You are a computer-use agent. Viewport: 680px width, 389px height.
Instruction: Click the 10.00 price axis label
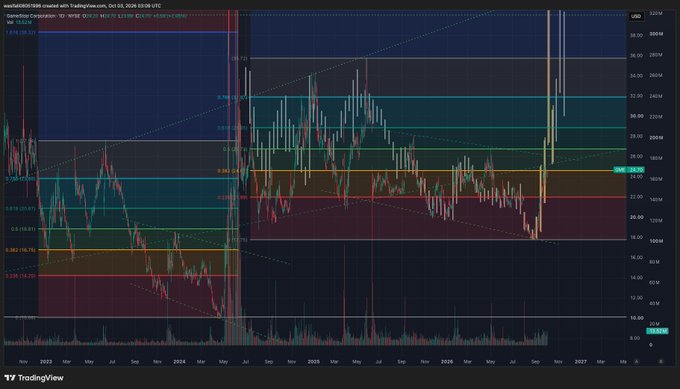637,318
